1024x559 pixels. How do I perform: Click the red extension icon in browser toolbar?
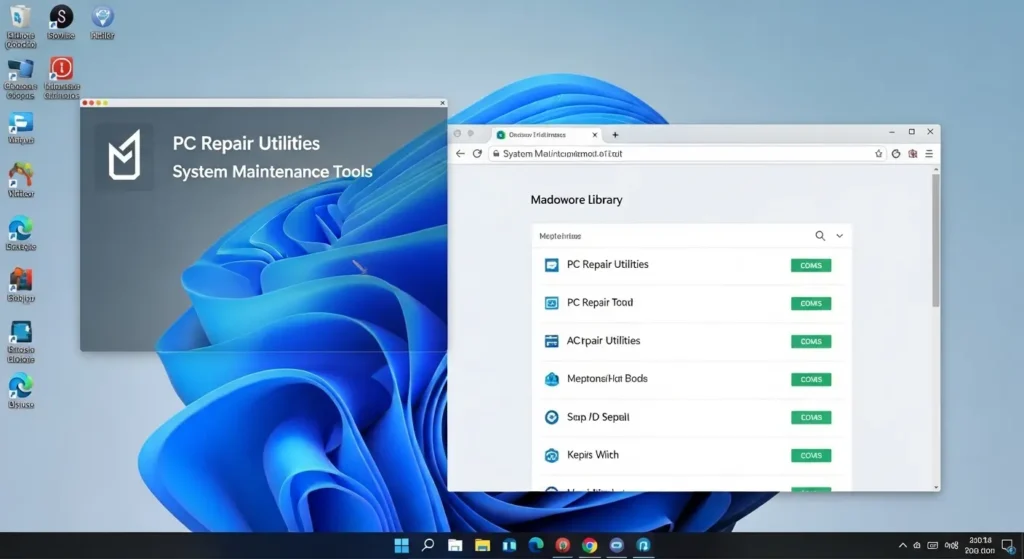pyautogui.click(x=913, y=153)
